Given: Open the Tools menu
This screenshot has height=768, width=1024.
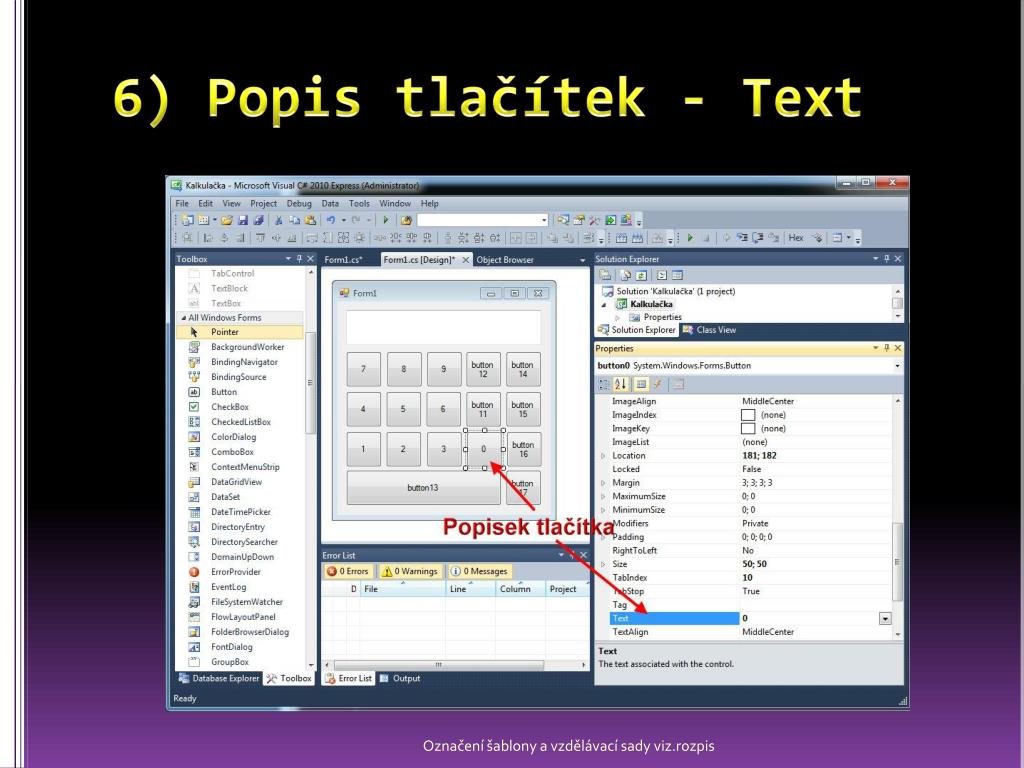Looking at the screenshot, I should (x=359, y=204).
